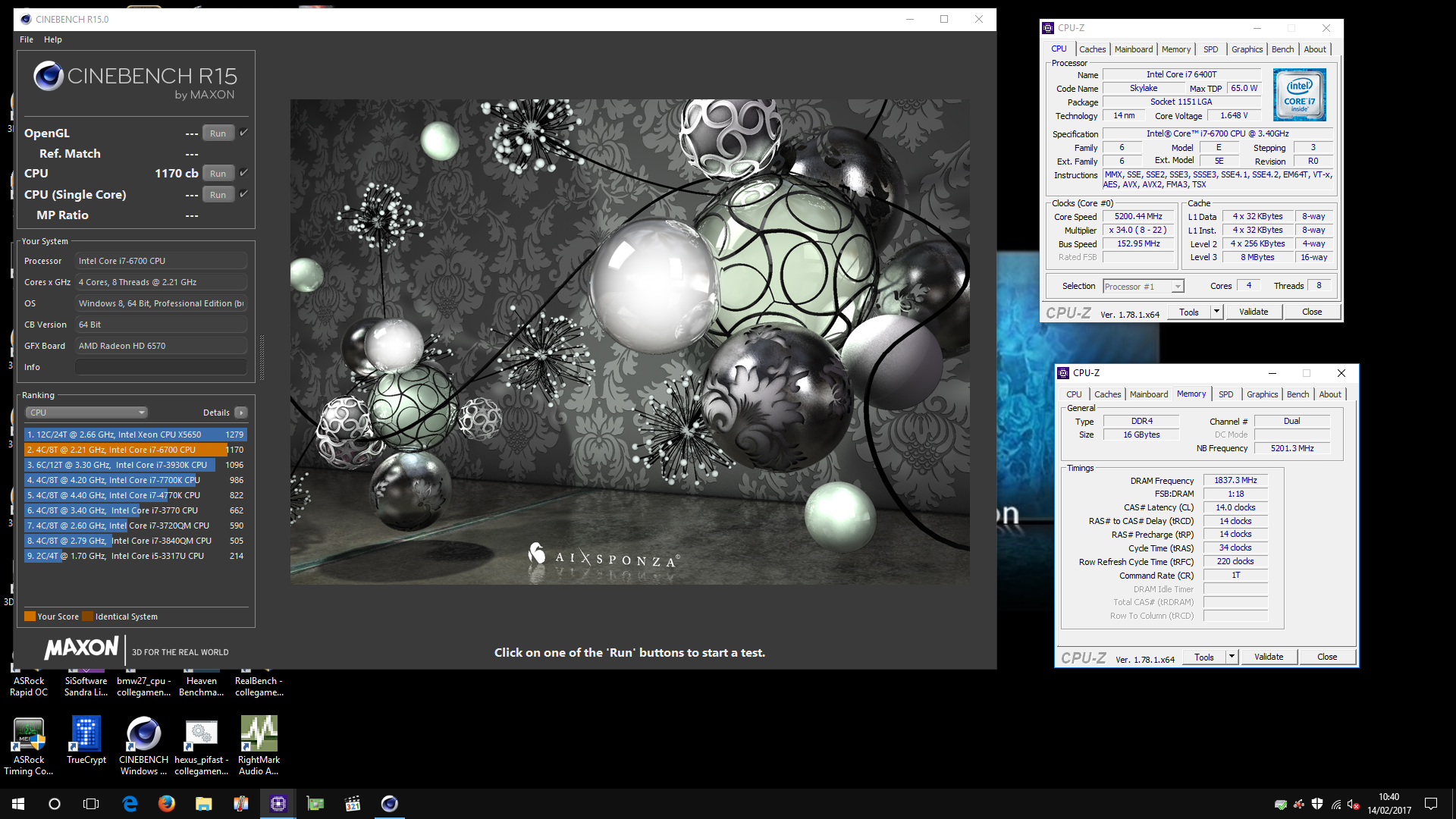Switch to Mainboard tab in top CPU-Z window
Viewport: 1456px width, 819px height.
point(1134,49)
